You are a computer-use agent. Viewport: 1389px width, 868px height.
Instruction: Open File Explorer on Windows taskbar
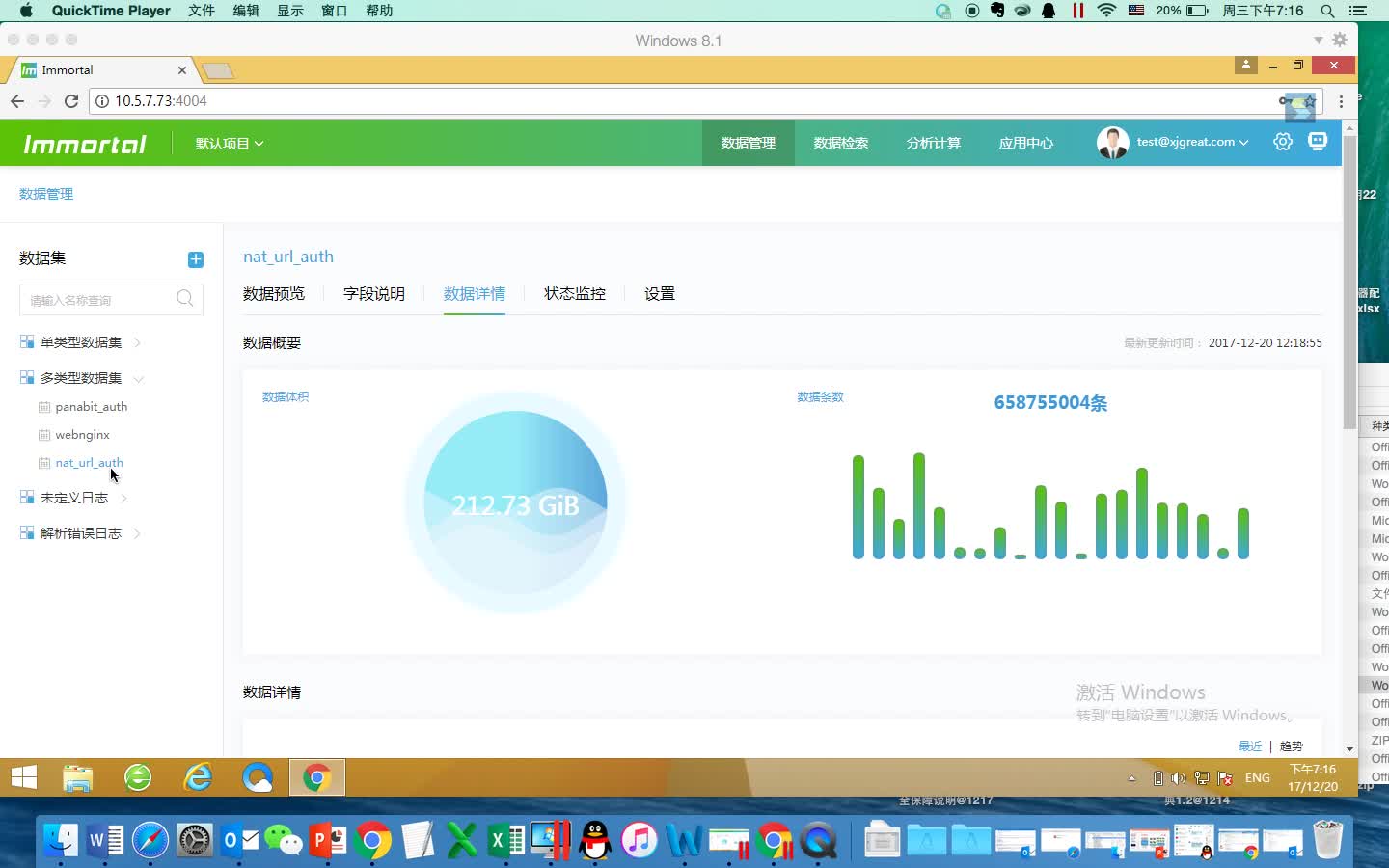pos(78,777)
